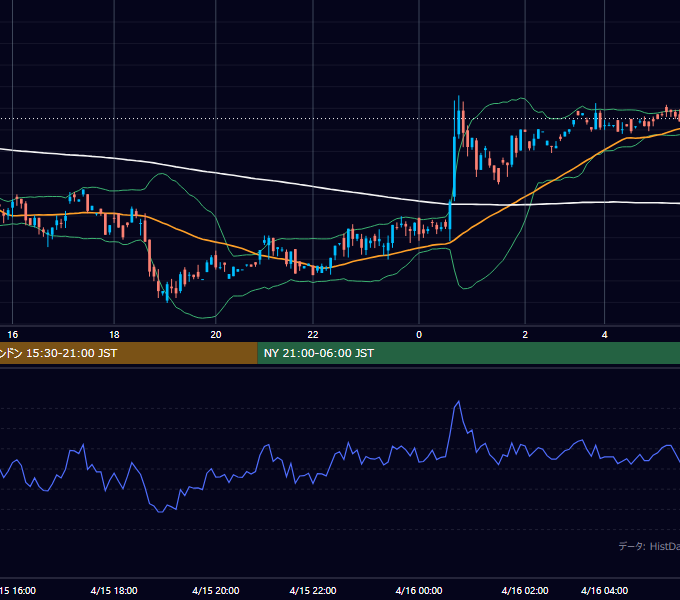Click the '4/16 00:00' date label
Image resolution: width=680 pixels, height=600 pixels.
click(x=419, y=590)
